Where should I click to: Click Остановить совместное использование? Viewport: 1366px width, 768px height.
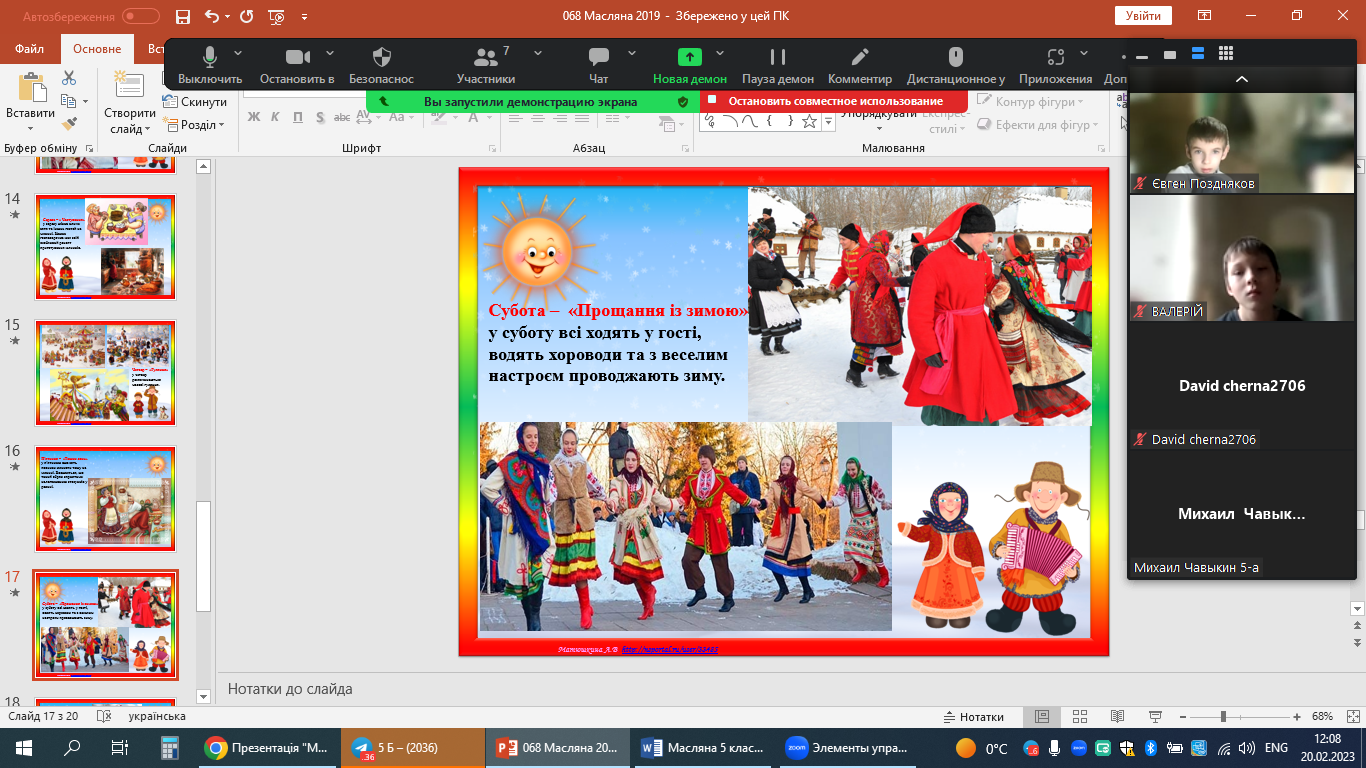click(834, 101)
